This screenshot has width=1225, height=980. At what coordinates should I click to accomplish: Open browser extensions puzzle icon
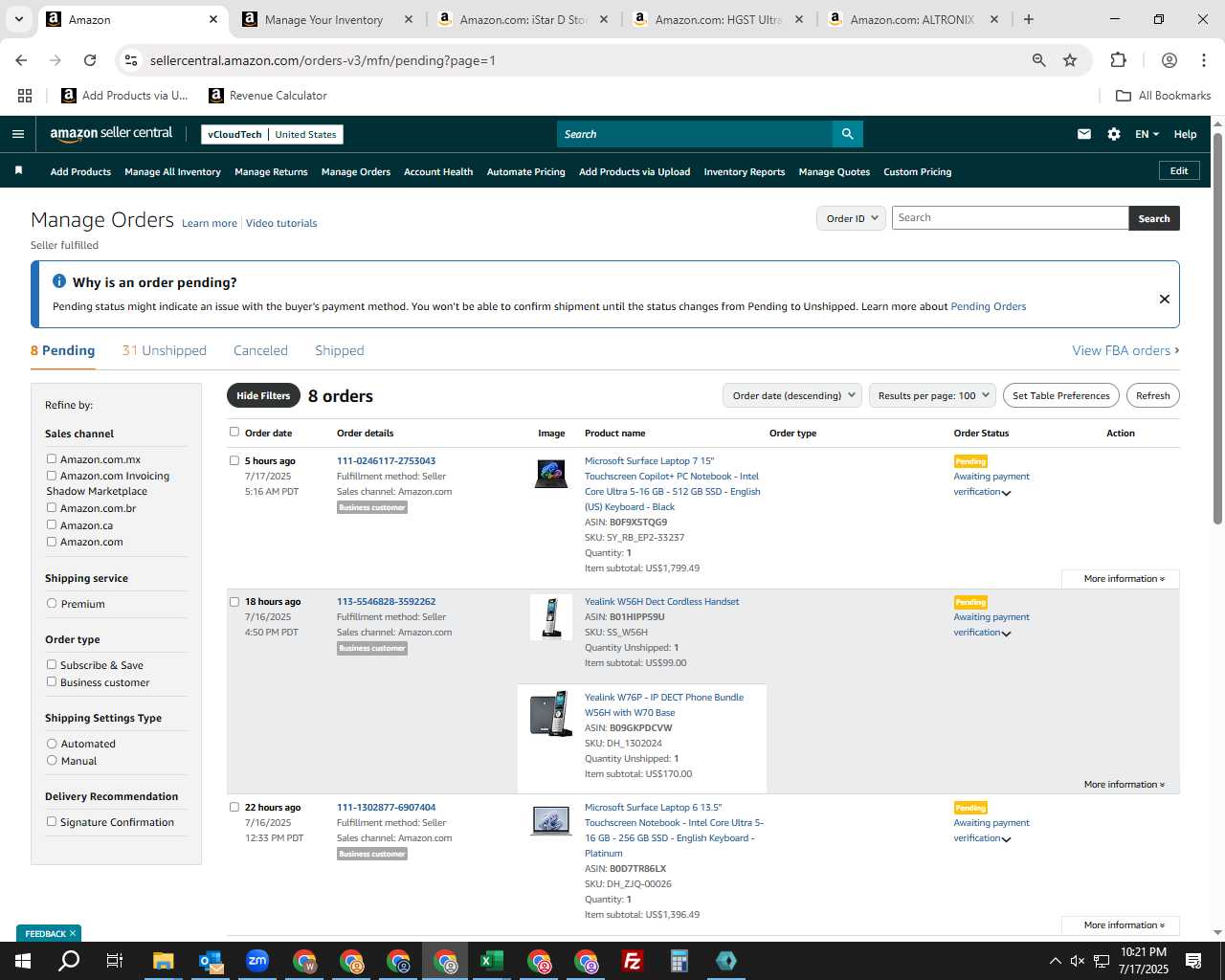1118,60
